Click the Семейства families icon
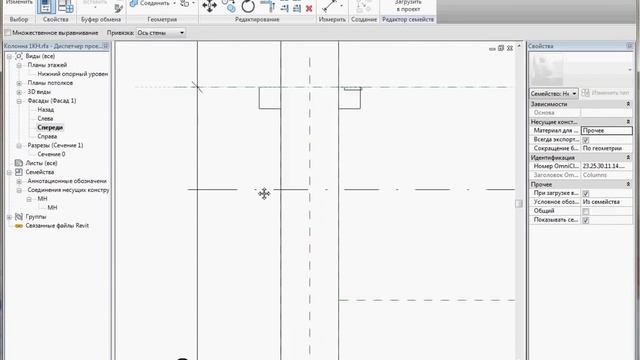 tap(19, 172)
